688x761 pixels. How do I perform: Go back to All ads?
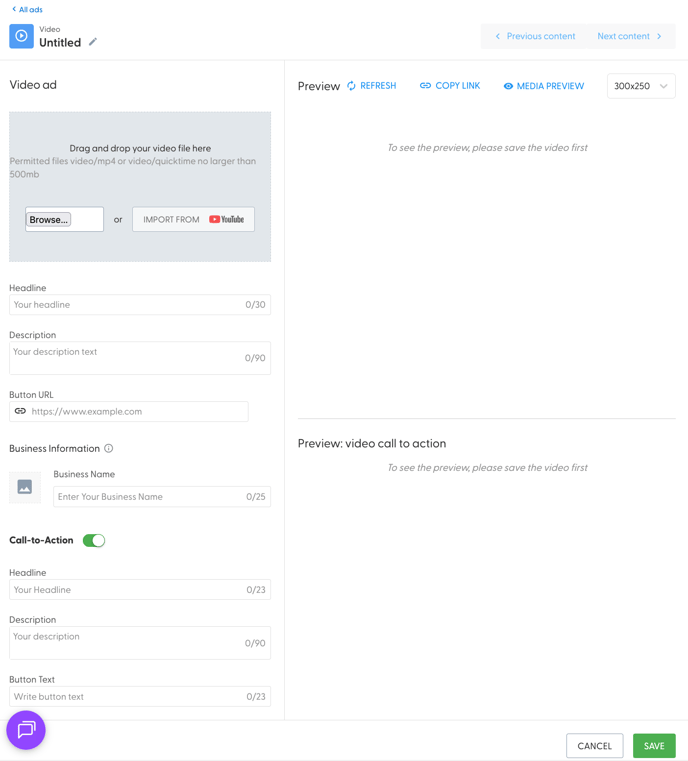pyautogui.click(x=27, y=10)
